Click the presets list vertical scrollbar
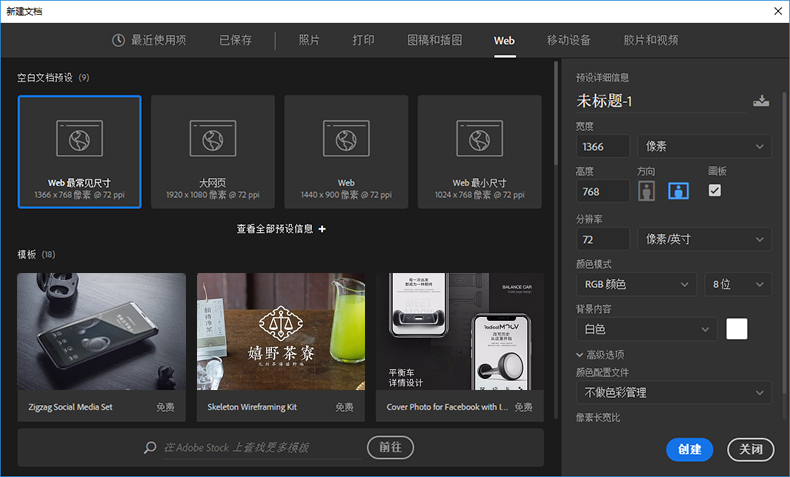 tap(556, 113)
